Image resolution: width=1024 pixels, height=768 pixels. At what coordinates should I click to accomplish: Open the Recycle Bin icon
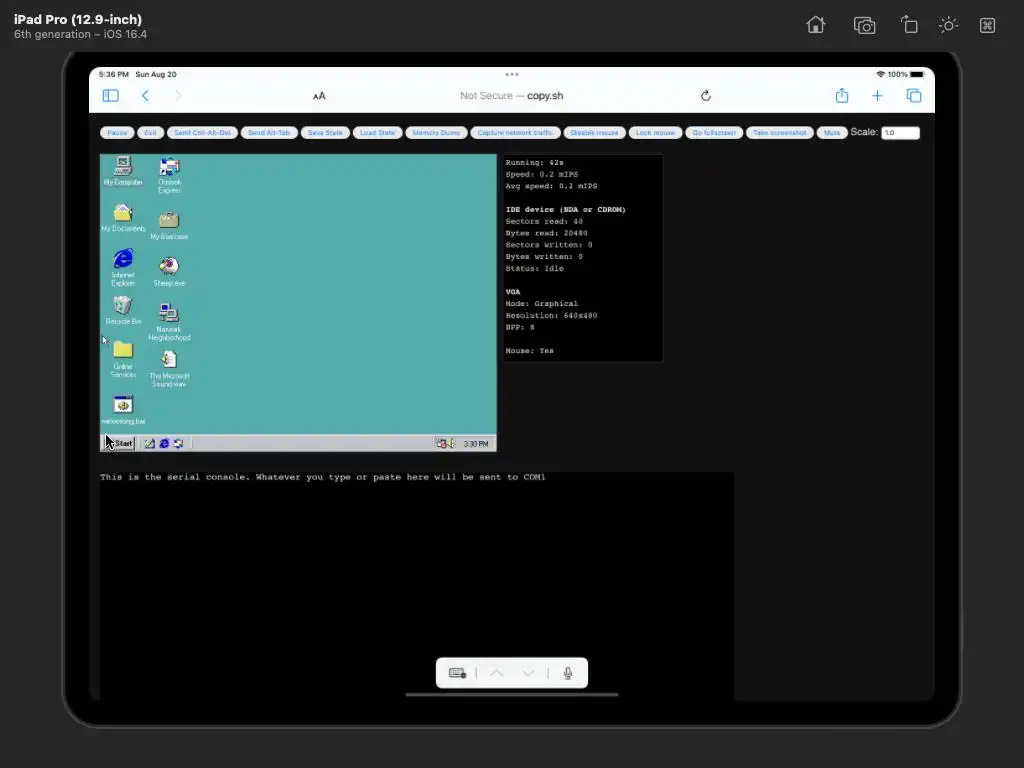pos(123,310)
